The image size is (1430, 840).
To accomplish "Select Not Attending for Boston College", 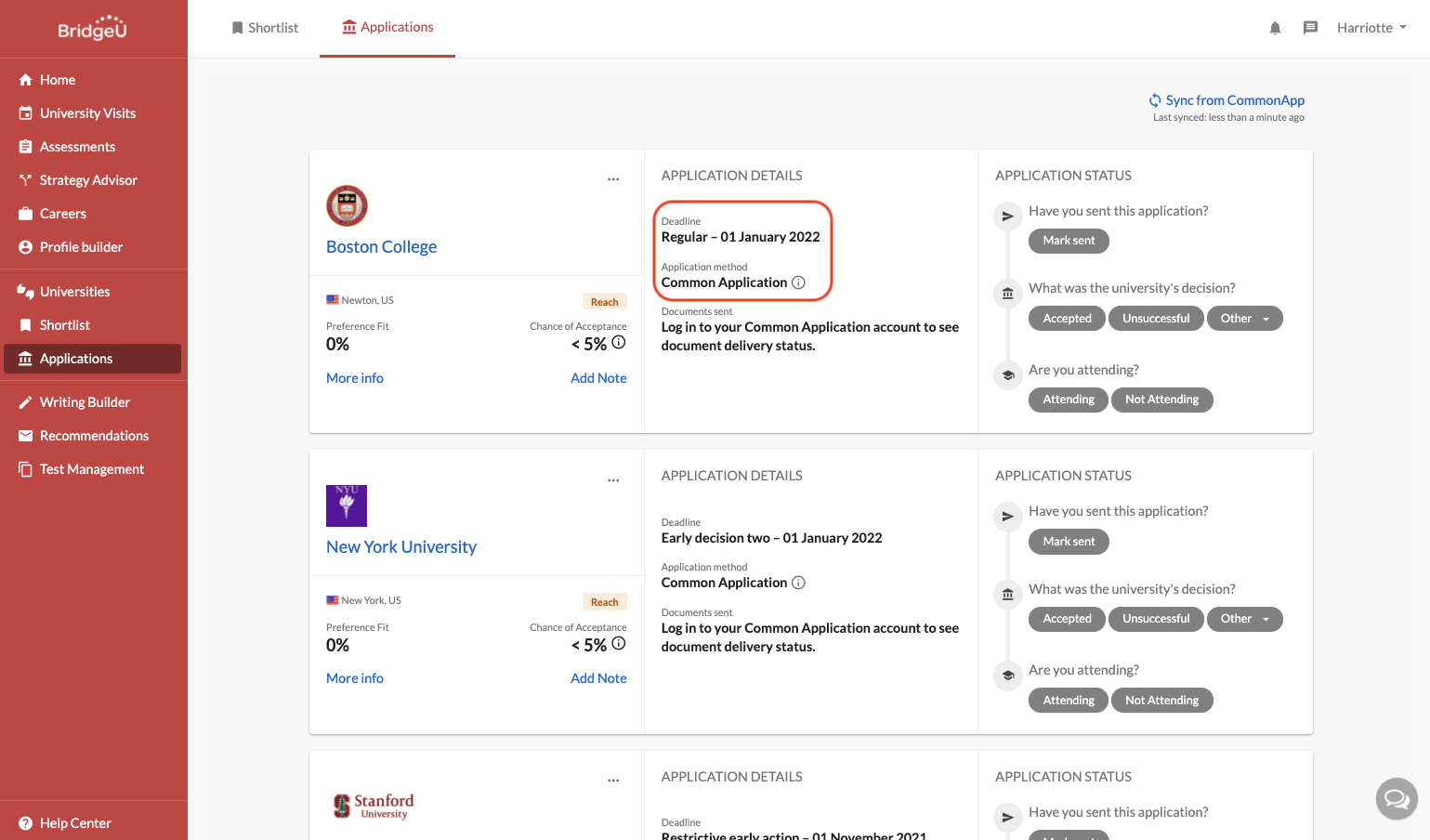I will click(x=1161, y=400).
